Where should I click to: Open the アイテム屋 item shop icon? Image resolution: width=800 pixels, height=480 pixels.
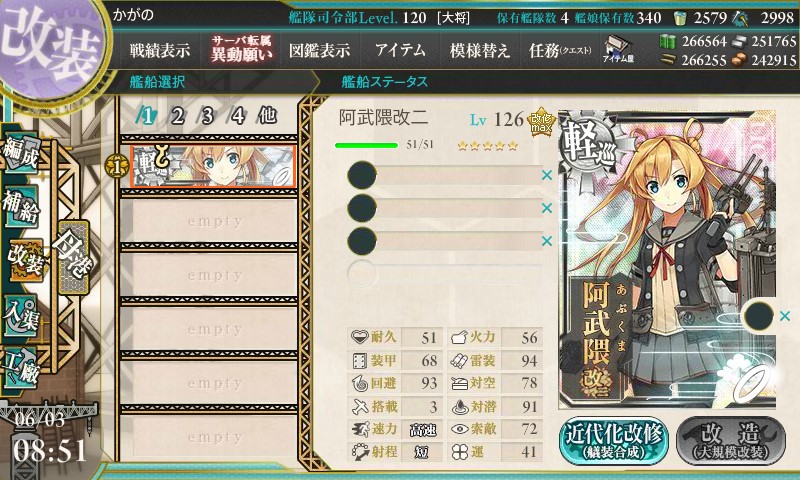618,50
